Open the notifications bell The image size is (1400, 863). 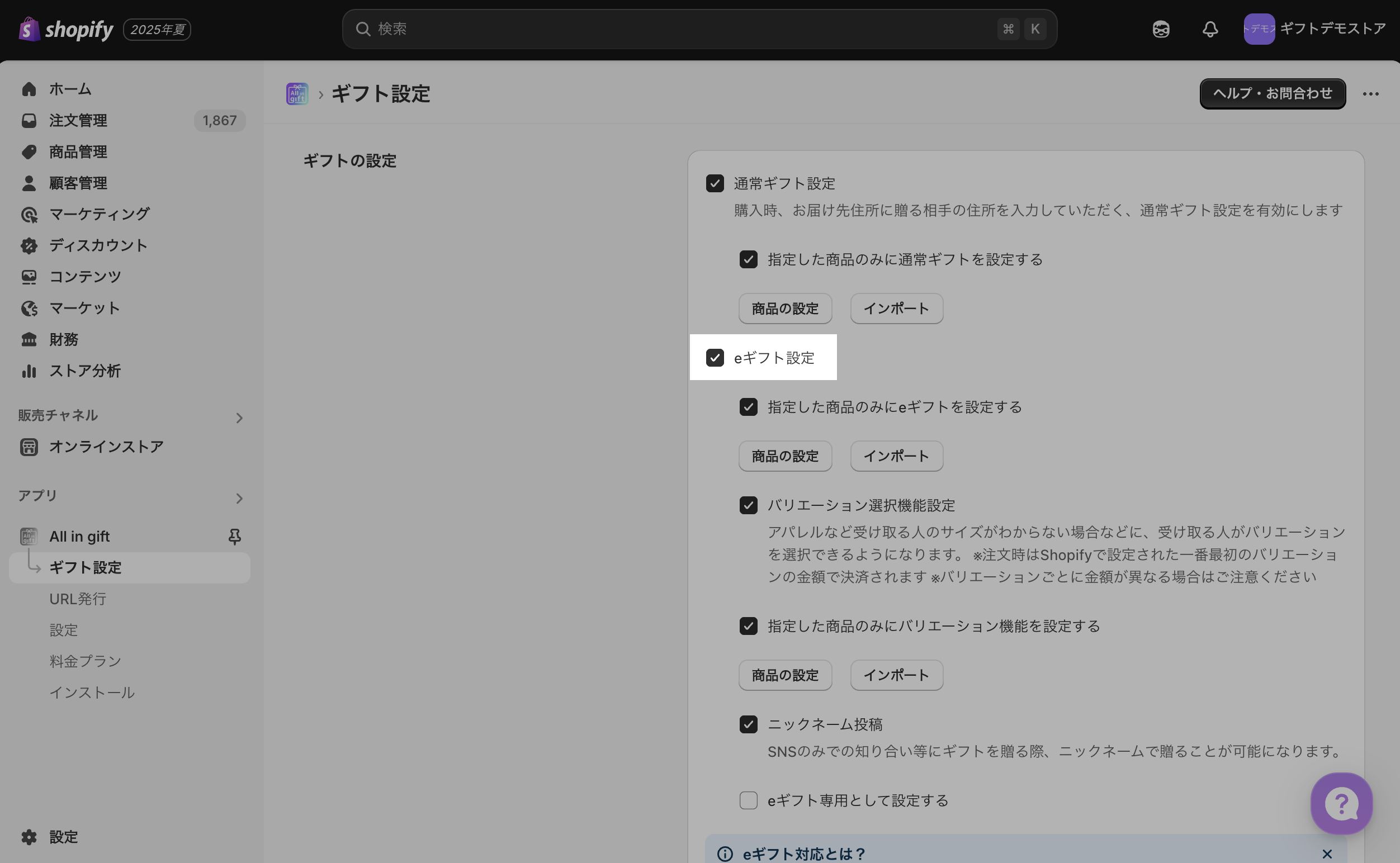tap(1210, 29)
